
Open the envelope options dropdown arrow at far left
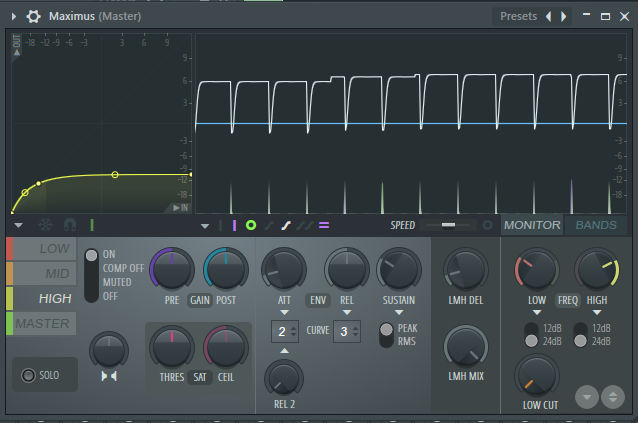(x=18, y=225)
